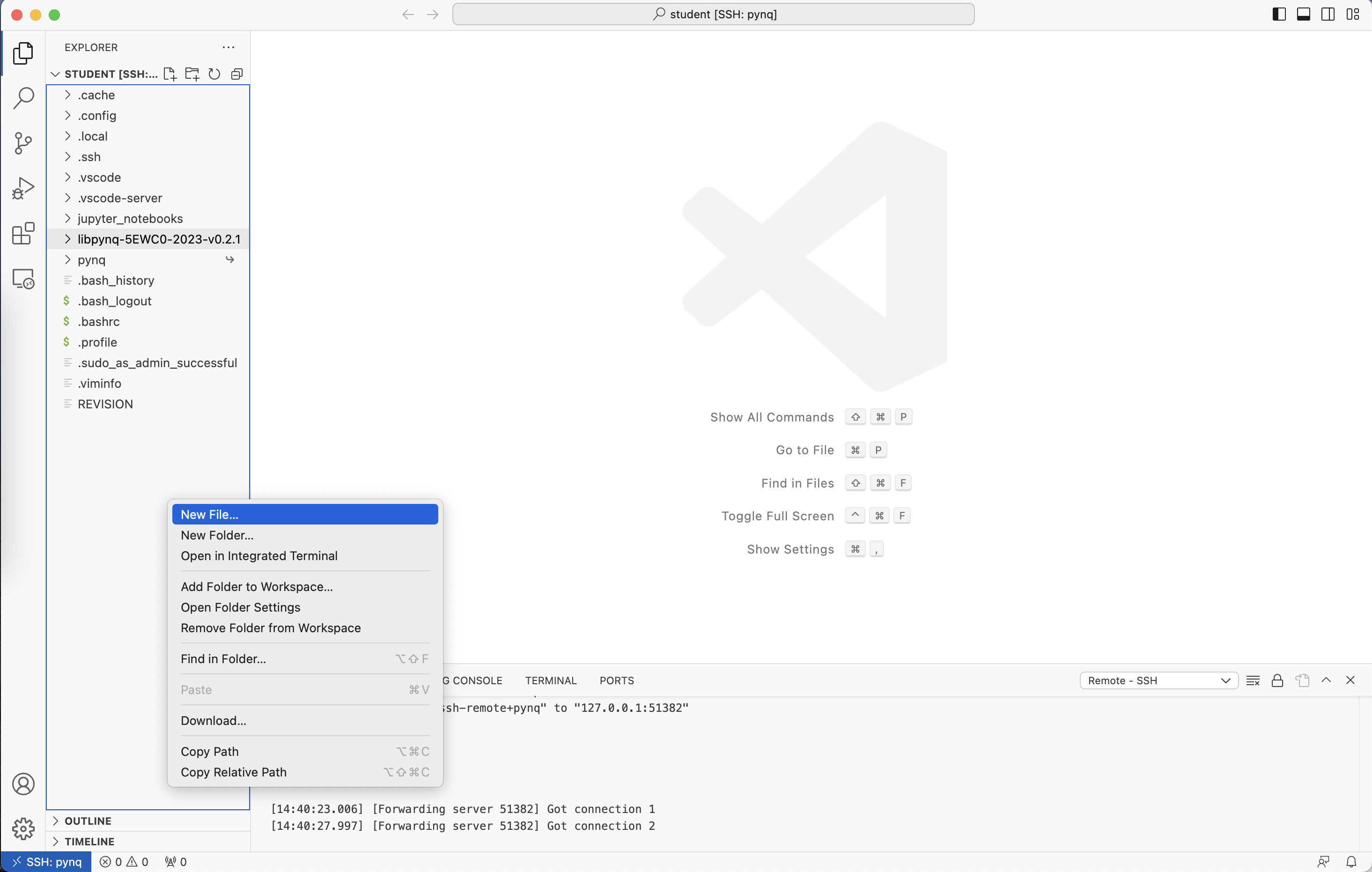This screenshot has height=872, width=1372.
Task: Open the Accounts menu icon
Action: click(x=23, y=784)
